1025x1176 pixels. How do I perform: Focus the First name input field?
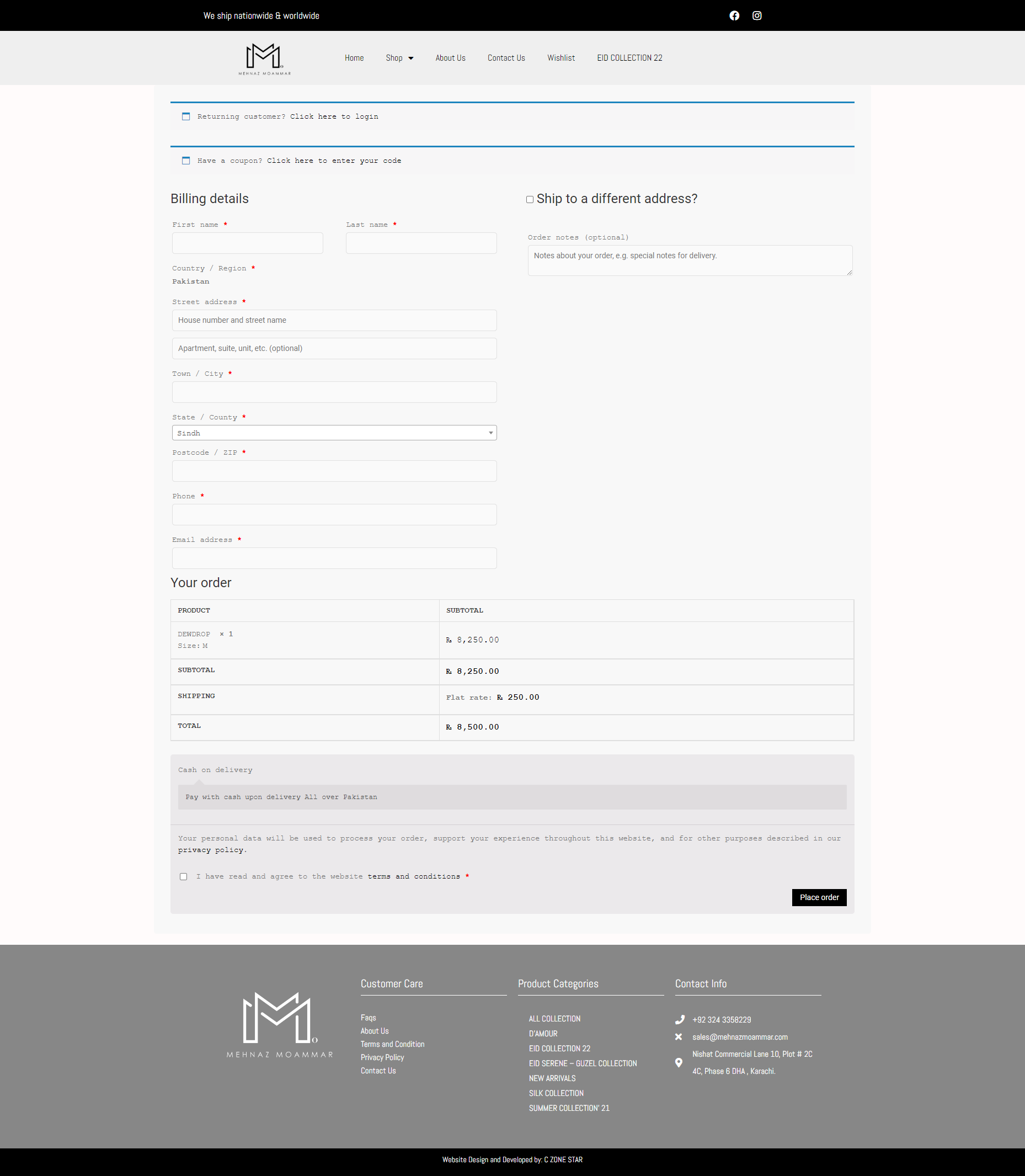tap(247, 243)
